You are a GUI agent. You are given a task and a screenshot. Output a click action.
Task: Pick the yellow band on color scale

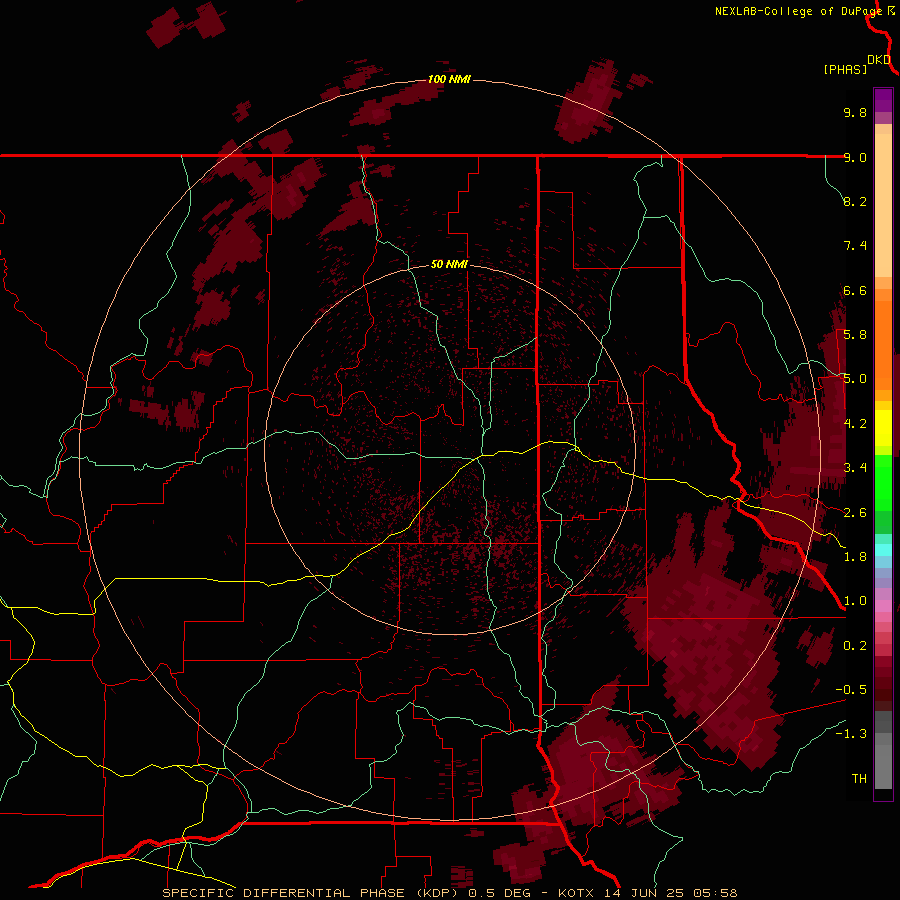[883, 428]
